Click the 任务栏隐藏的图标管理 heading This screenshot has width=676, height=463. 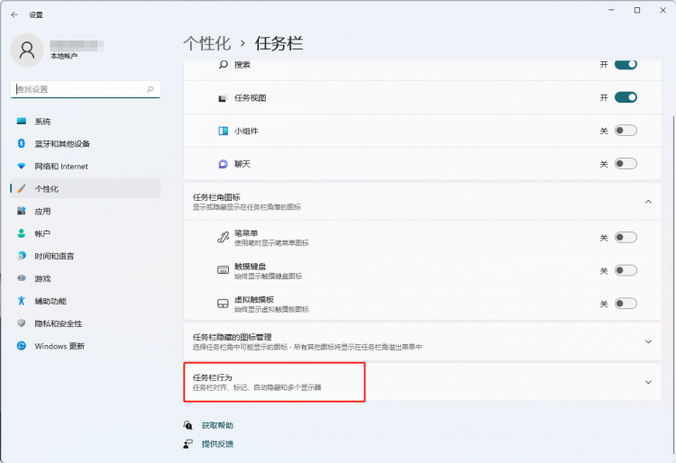232,337
